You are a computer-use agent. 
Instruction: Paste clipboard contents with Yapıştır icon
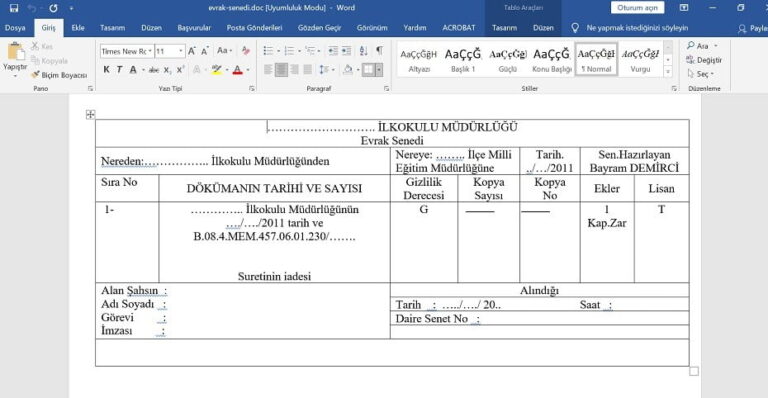(x=15, y=51)
